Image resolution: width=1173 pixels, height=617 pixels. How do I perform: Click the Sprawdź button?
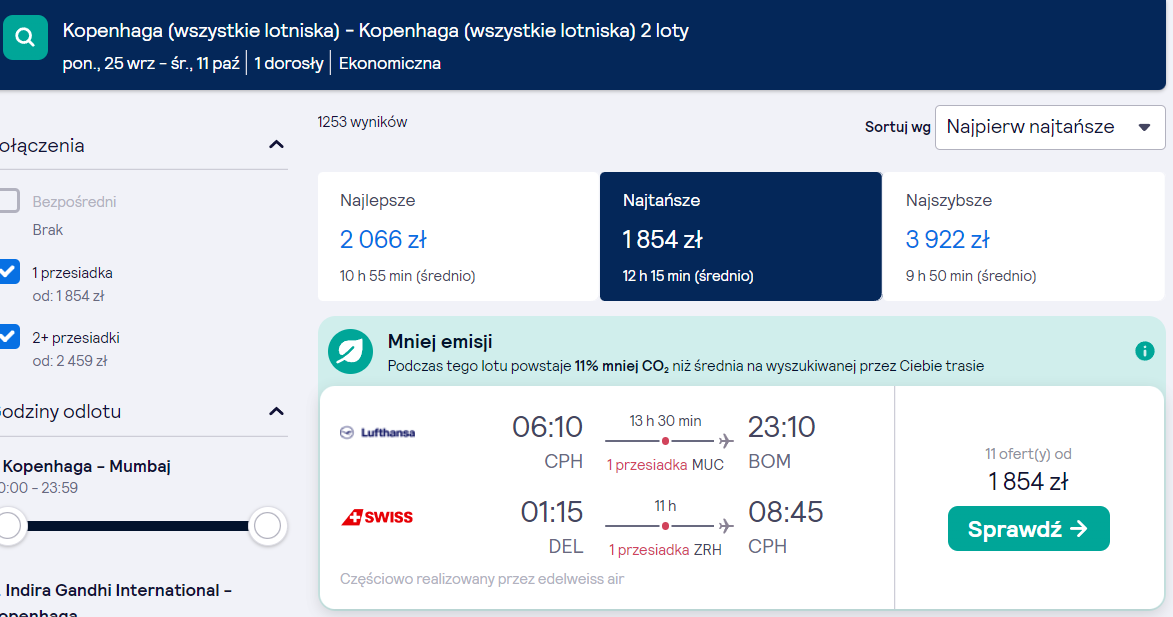(x=1029, y=529)
